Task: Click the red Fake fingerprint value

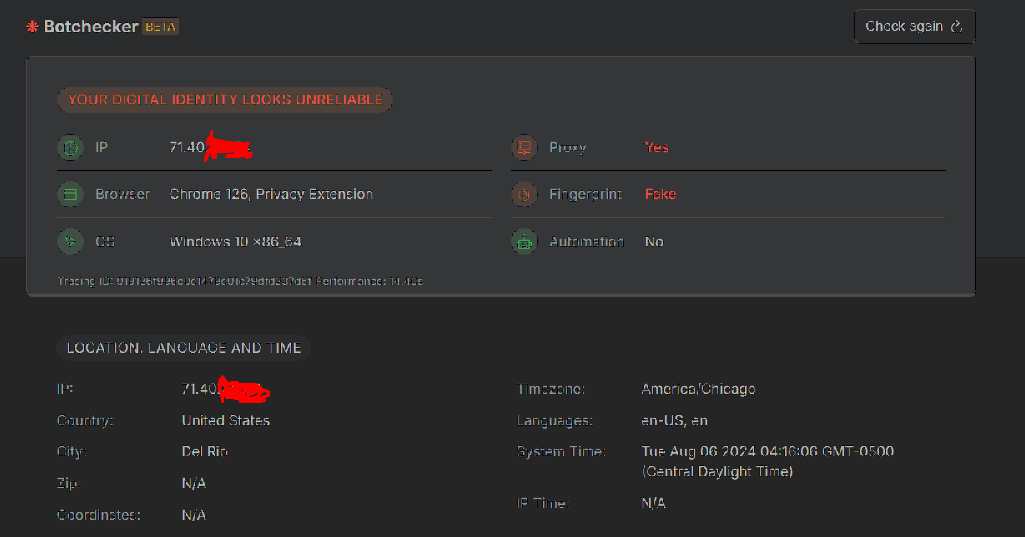Action: pos(660,194)
